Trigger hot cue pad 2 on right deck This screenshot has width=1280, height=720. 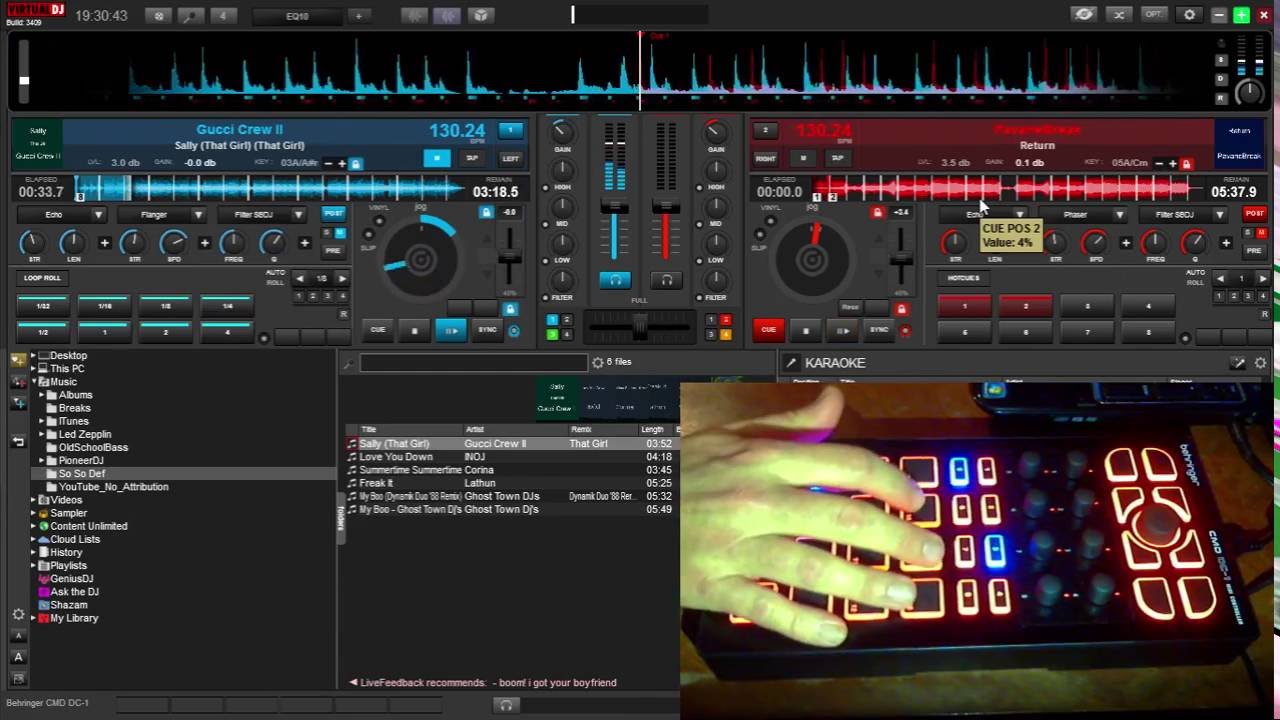tap(1026, 306)
